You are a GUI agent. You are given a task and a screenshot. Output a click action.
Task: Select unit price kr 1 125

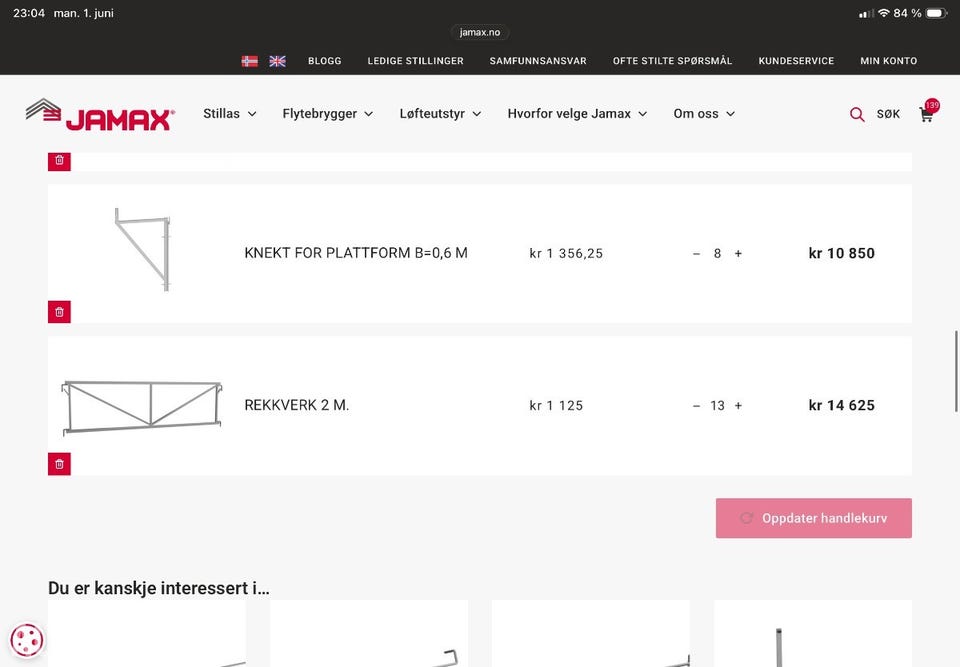(x=556, y=405)
